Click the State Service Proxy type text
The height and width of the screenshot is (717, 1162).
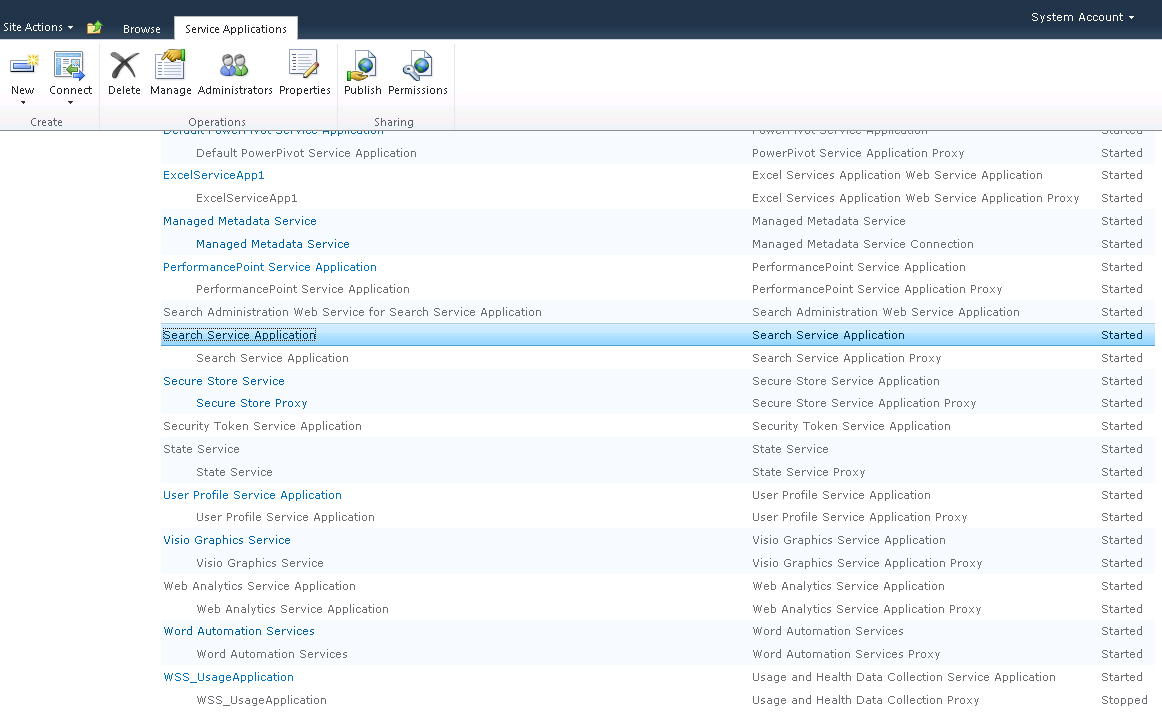coord(809,473)
